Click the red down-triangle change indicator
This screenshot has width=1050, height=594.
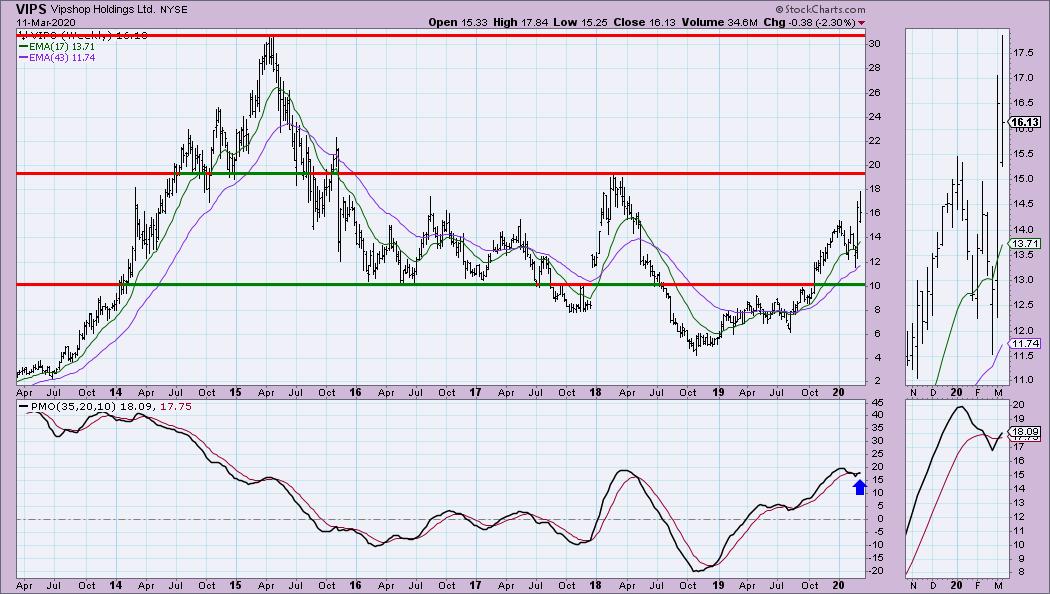pos(861,23)
